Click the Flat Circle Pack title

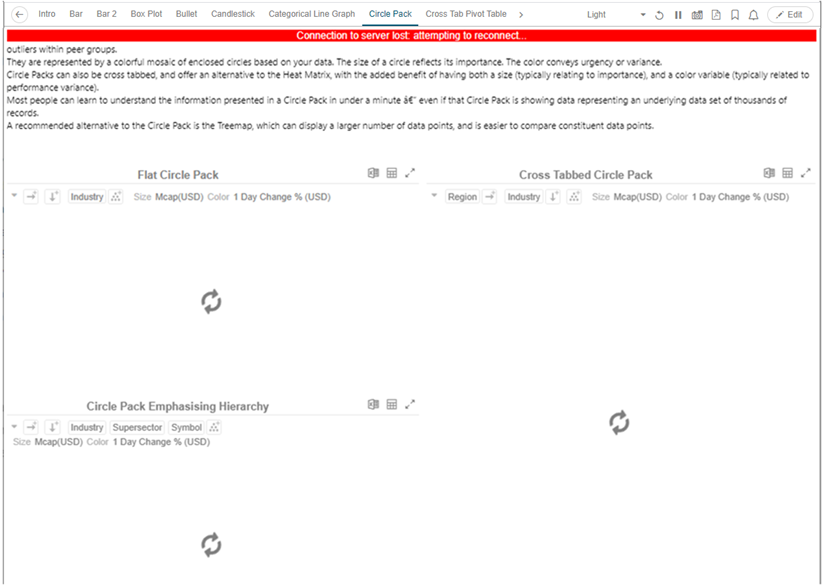(x=178, y=175)
